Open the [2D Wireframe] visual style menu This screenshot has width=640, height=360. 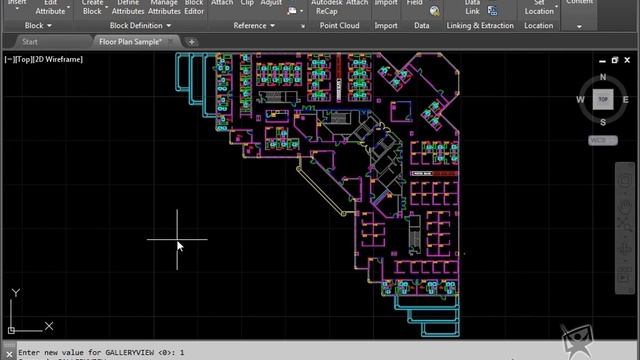pos(58,59)
